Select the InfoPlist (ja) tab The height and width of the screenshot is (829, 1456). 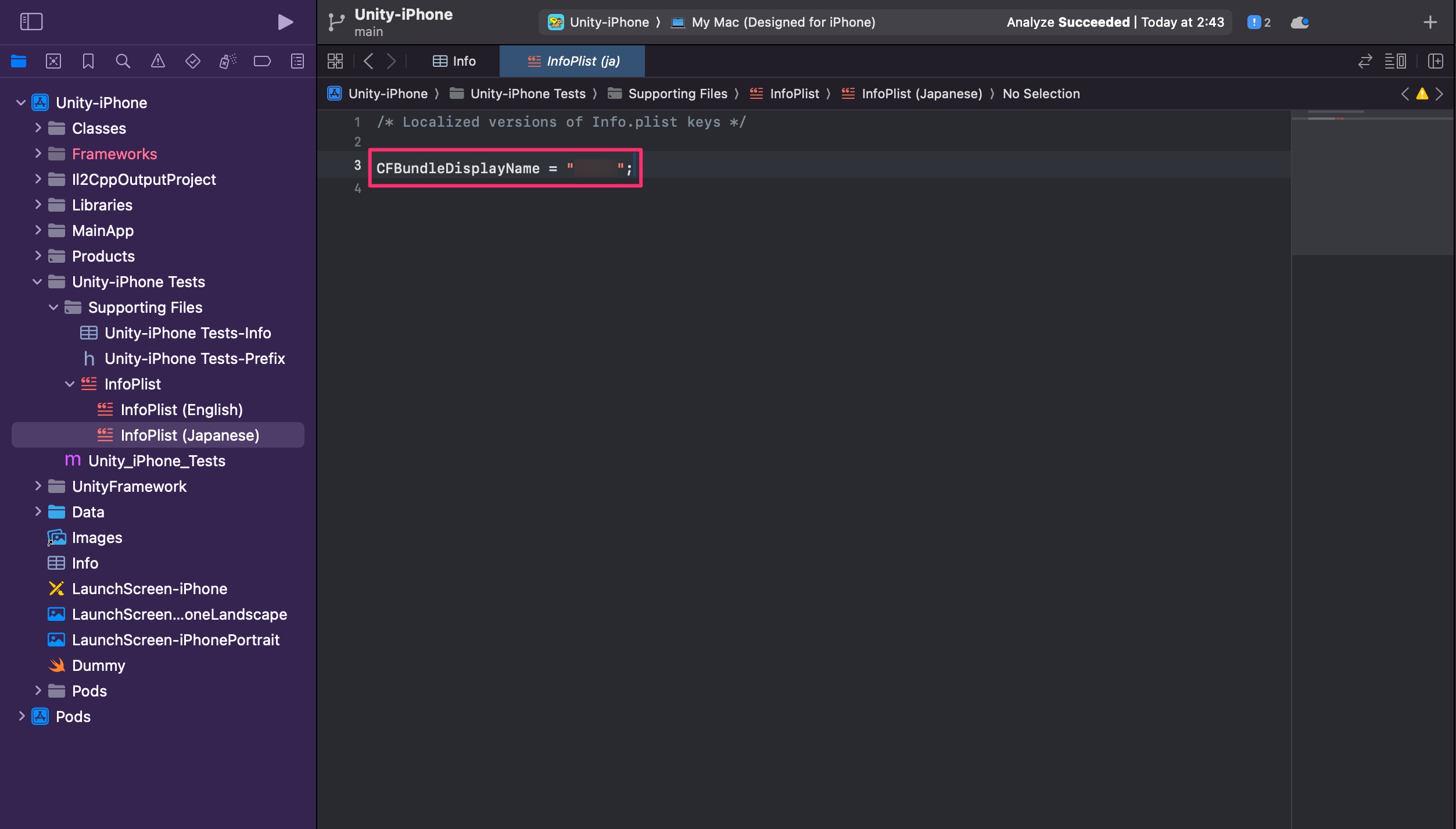[x=573, y=61]
